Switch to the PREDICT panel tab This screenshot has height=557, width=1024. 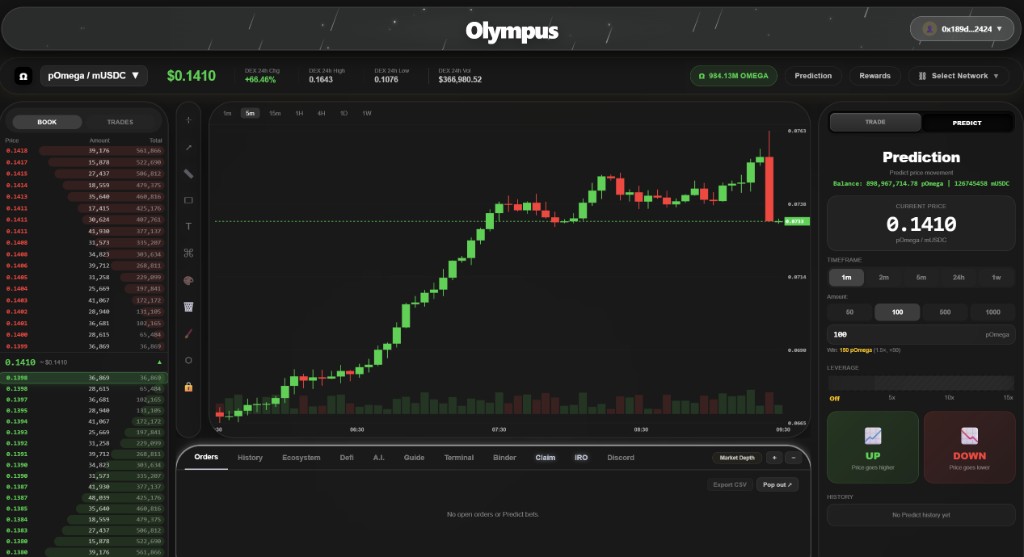tap(967, 123)
